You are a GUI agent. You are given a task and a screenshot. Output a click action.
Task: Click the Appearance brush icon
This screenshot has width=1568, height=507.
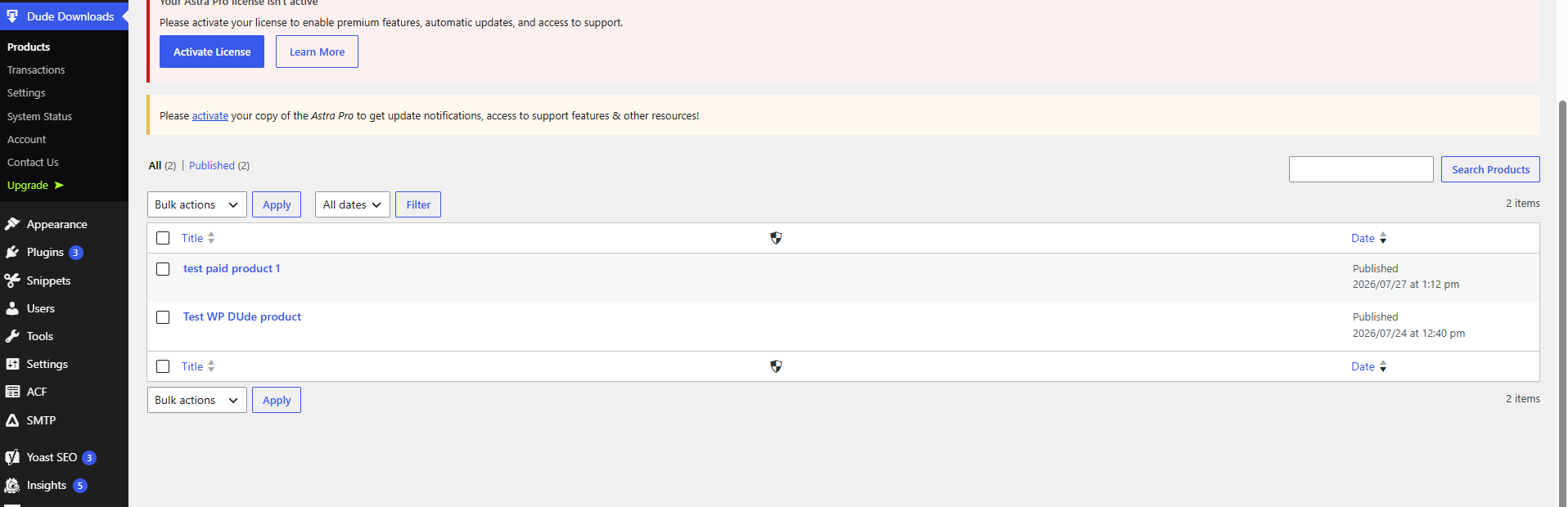point(12,224)
